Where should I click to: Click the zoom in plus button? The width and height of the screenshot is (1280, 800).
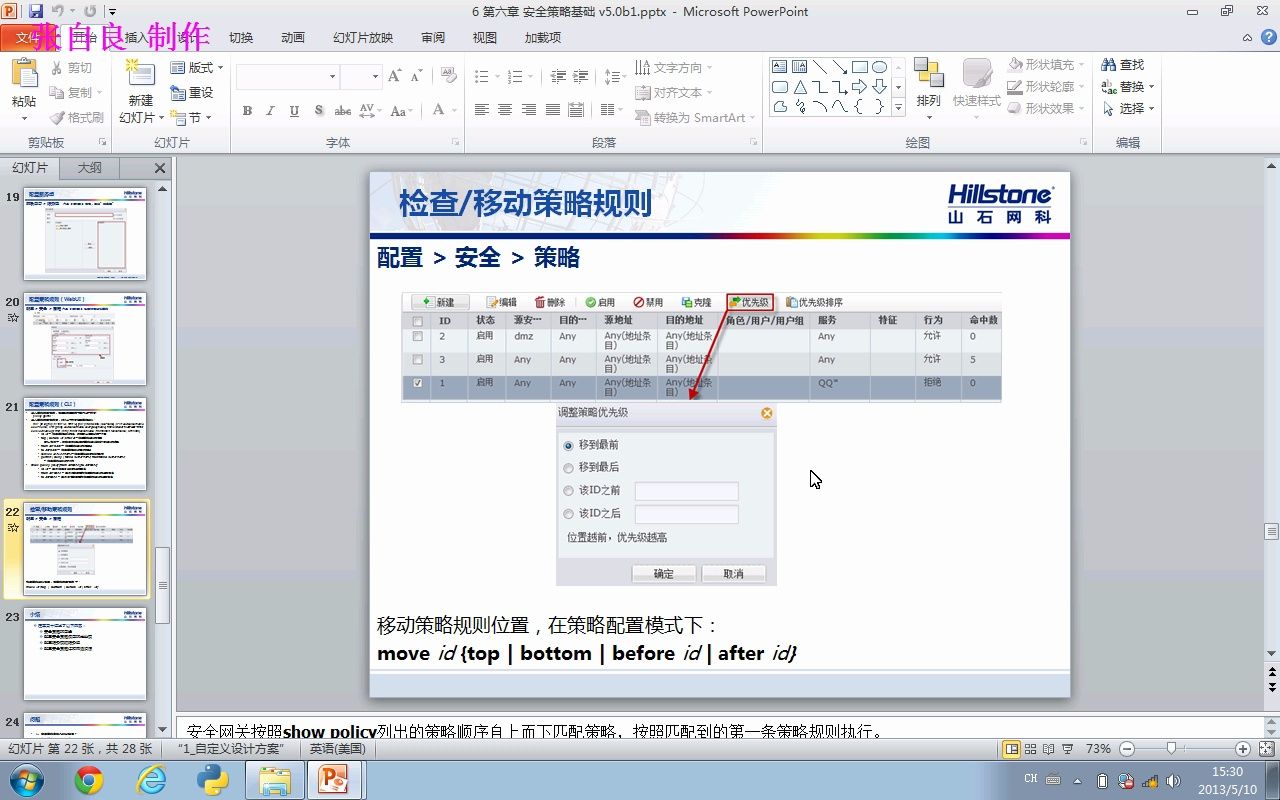(1243, 749)
